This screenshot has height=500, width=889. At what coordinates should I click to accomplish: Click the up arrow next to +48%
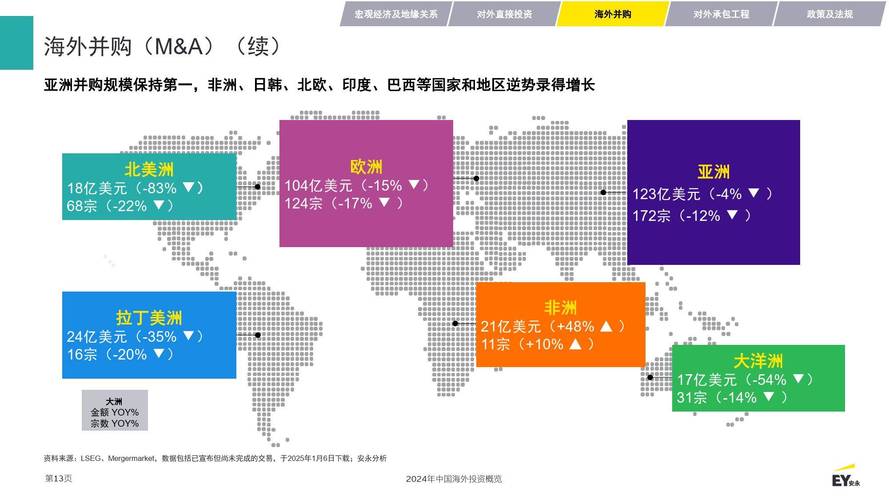click(x=607, y=326)
